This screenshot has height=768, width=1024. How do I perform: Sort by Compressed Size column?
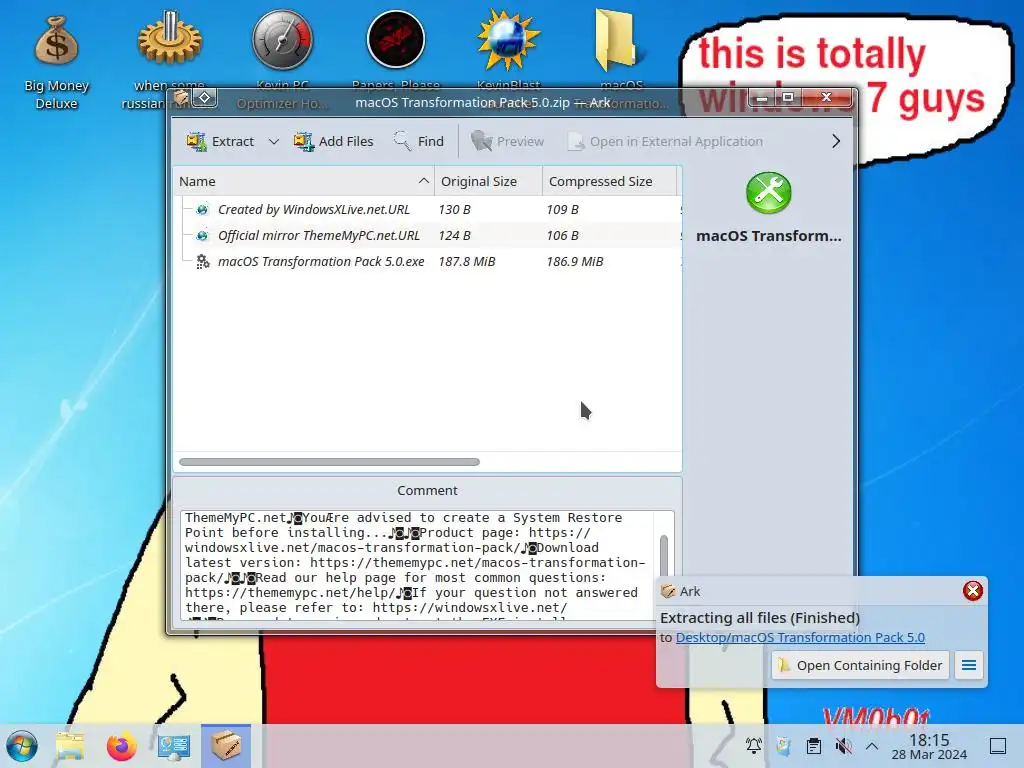point(609,182)
